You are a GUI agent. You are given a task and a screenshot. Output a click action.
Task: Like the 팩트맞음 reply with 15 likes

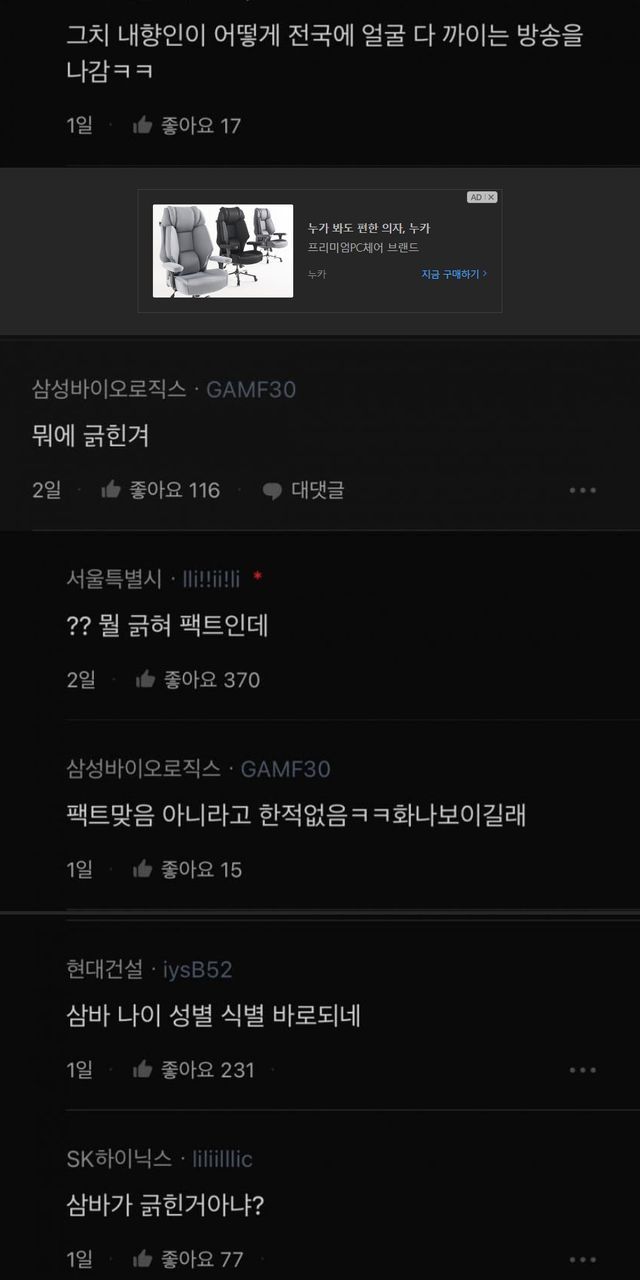[x=142, y=869]
